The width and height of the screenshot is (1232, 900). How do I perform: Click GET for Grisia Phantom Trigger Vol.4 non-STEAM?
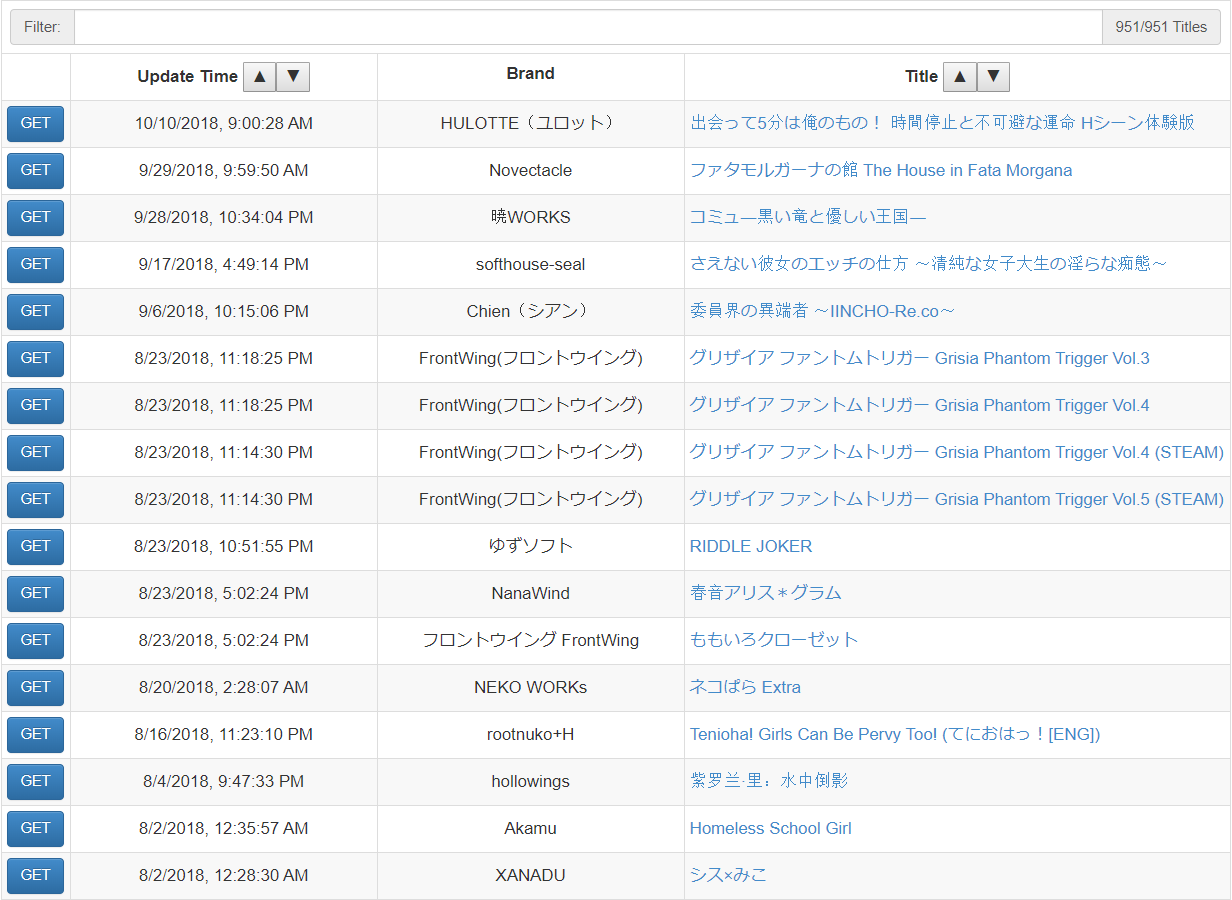click(35, 406)
